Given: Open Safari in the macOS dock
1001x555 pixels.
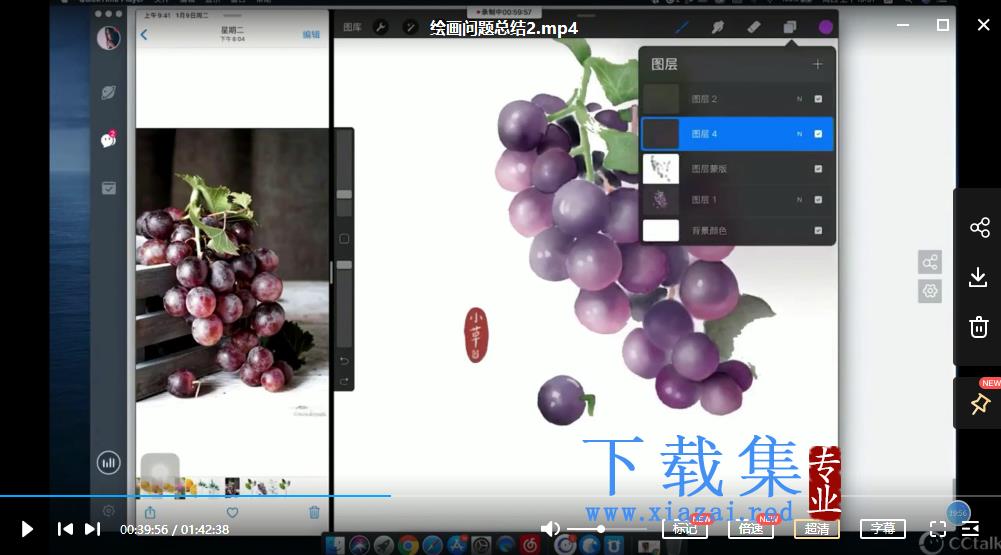Looking at the screenshot, I should [432, 545].
